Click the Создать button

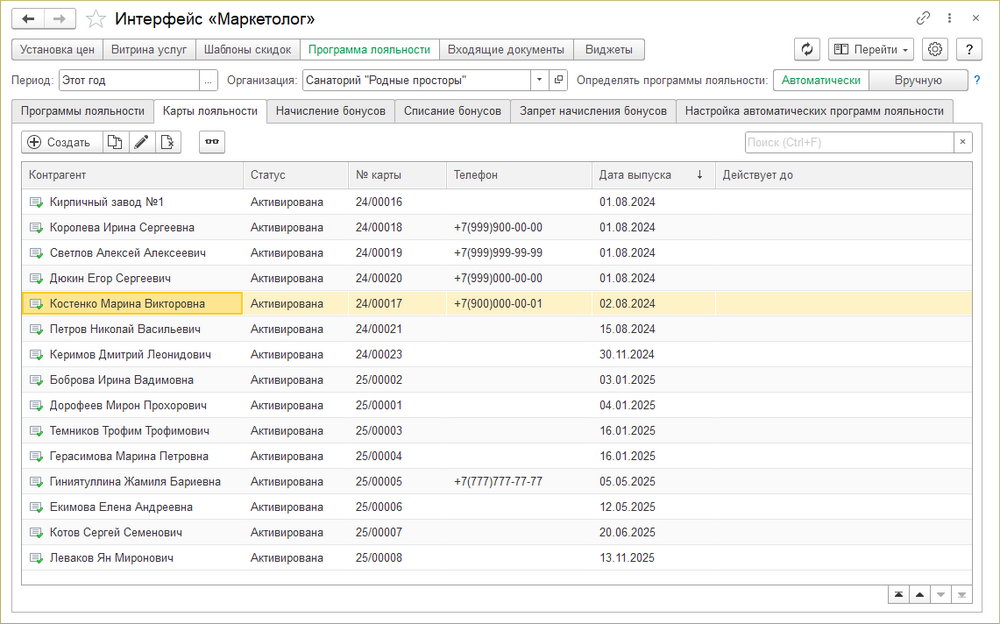(61, 142)
